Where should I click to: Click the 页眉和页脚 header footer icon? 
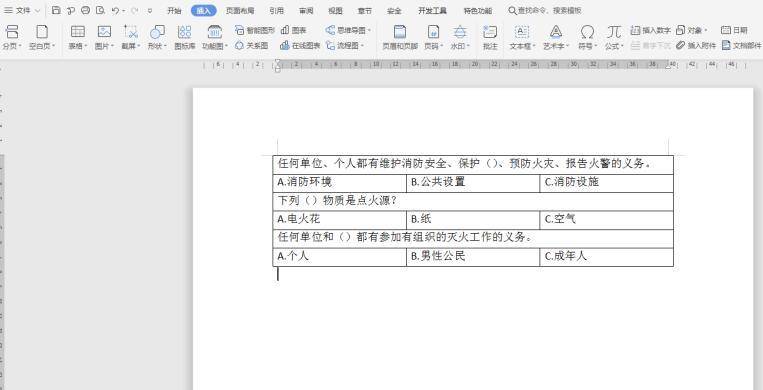400,32
